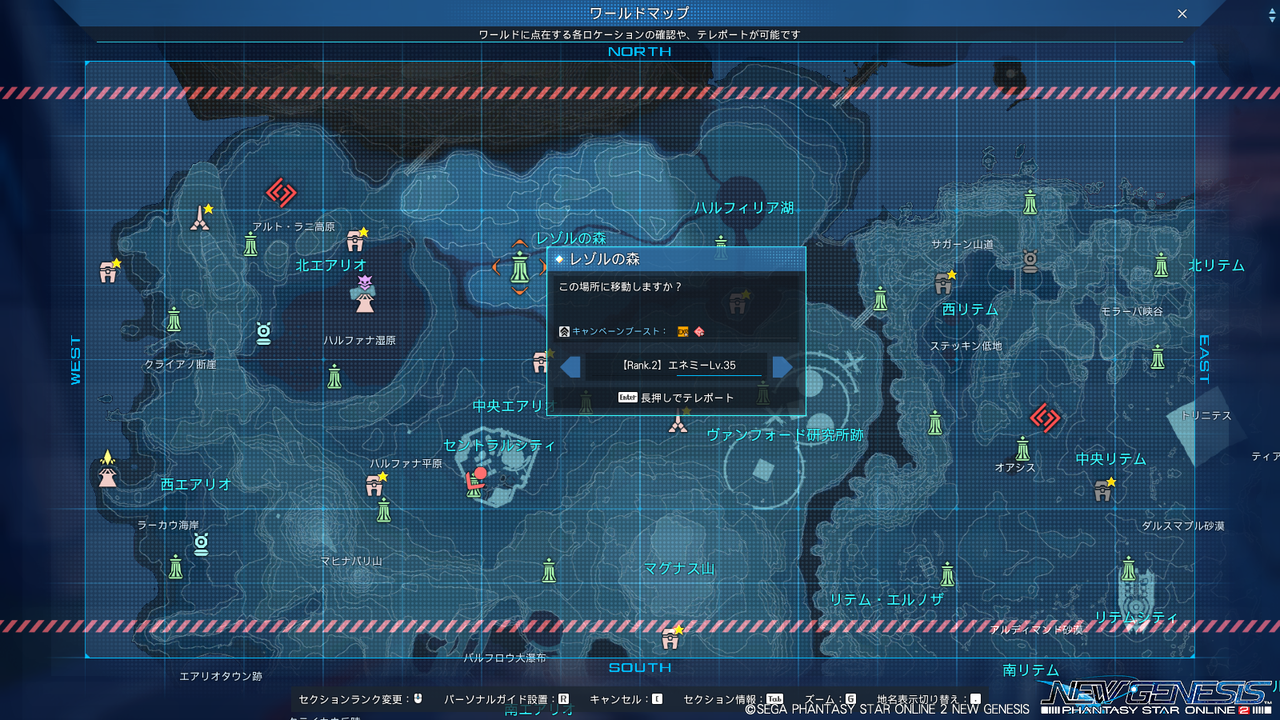Click the starred cocoon under ハルファナ平原
The image size is (1280, 720).
click(375, 485)
